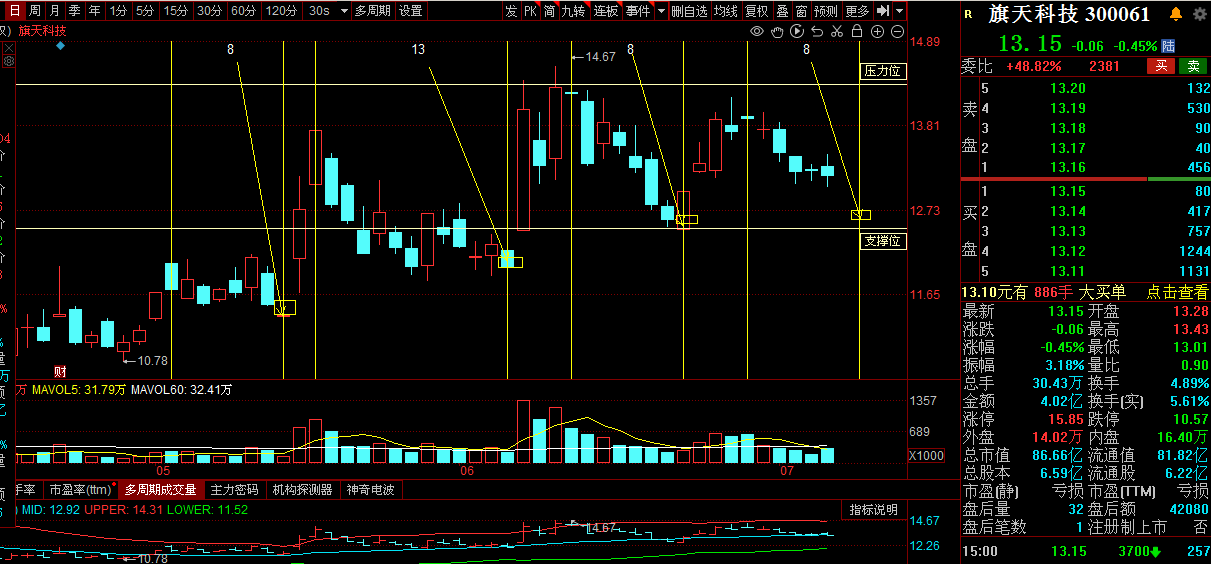Select the hand pan tool icon

pos(777,32)
